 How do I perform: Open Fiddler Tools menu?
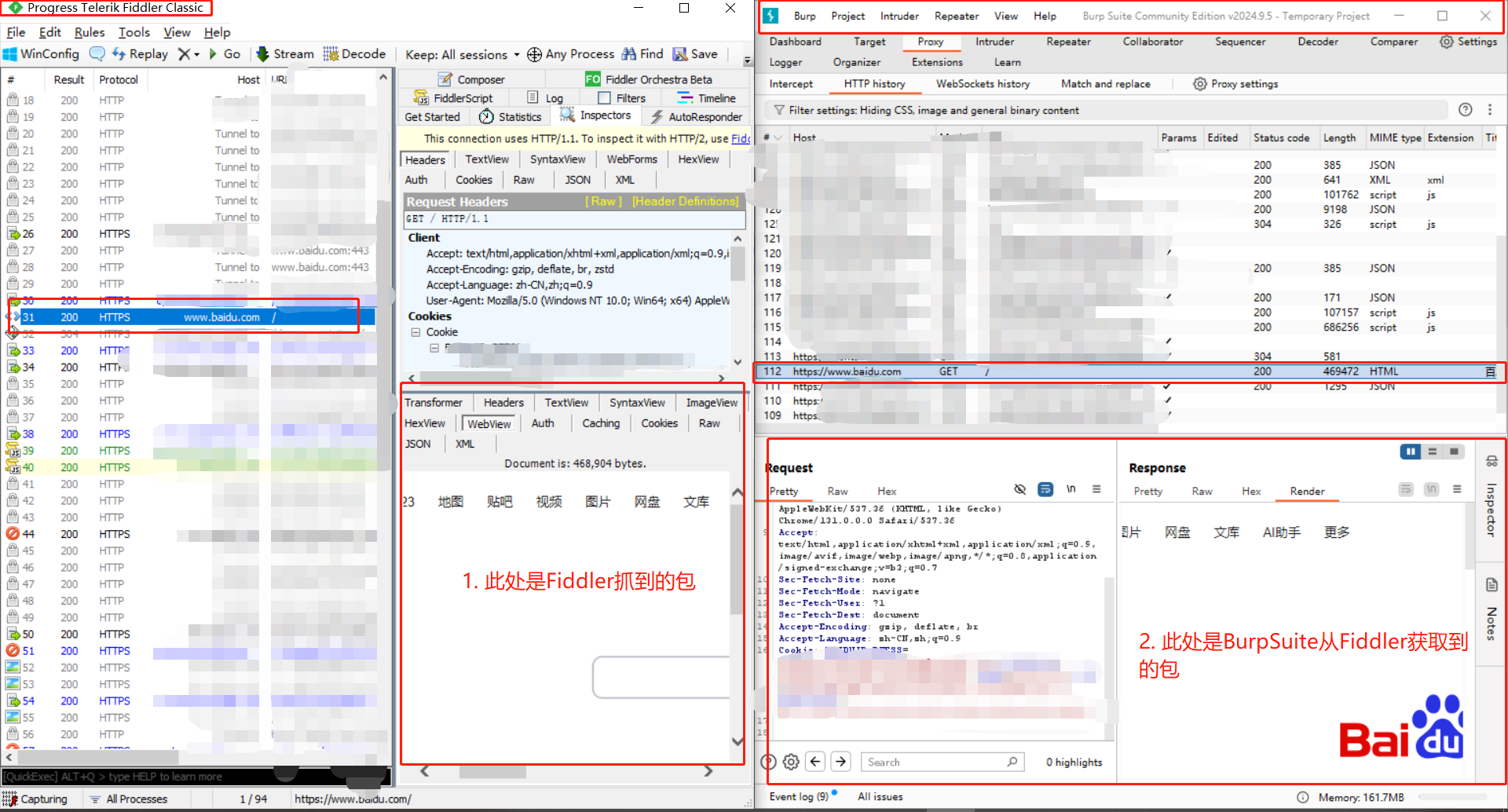[x=134, y=32]
